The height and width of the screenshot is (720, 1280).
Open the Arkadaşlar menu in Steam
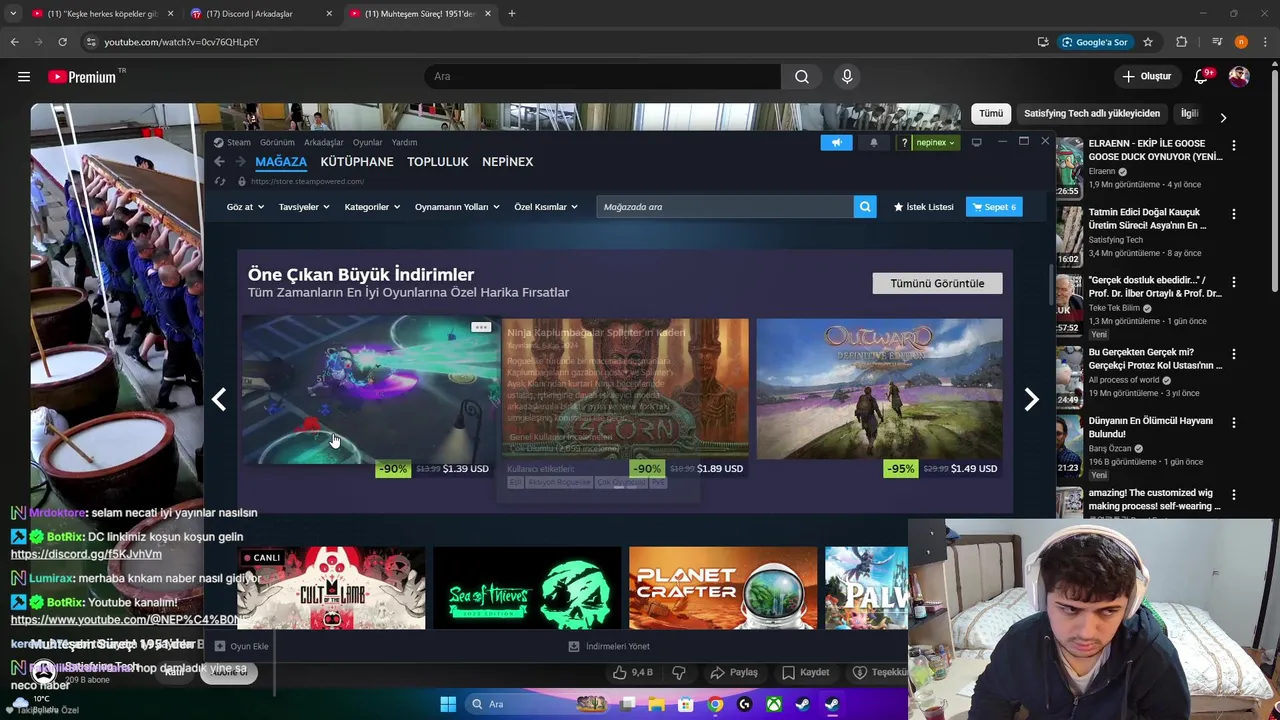(x=323, y=142)
